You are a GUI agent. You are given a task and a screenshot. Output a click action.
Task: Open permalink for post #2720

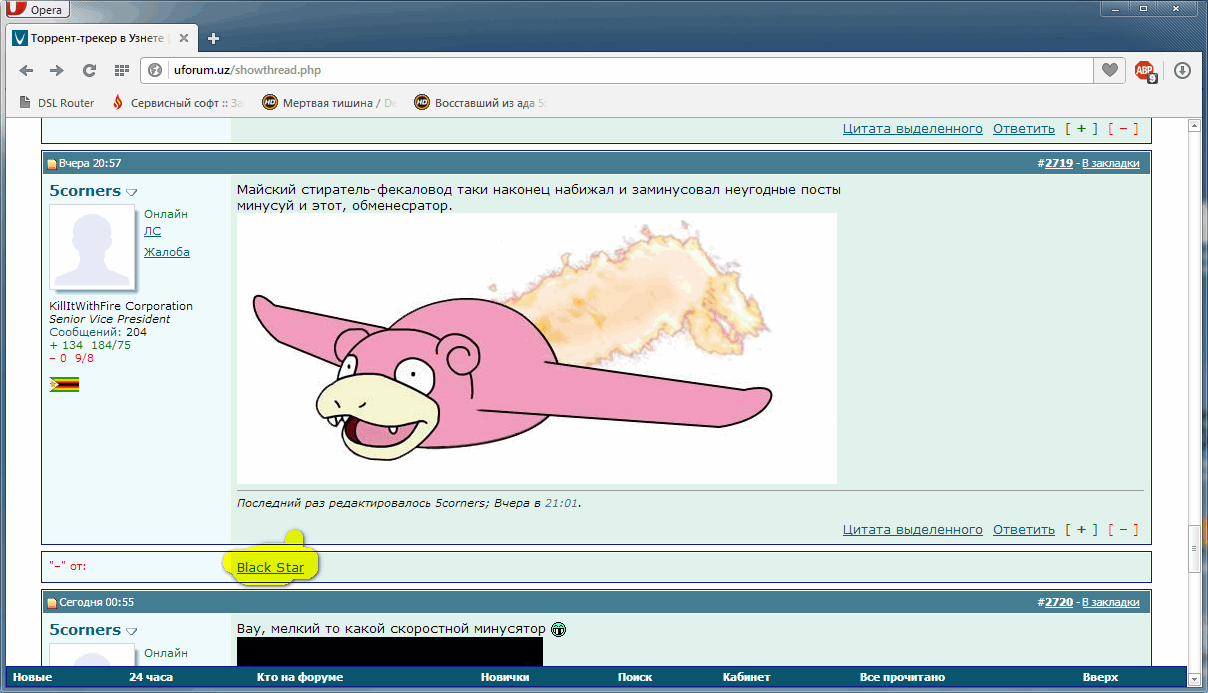point(1058,602)
